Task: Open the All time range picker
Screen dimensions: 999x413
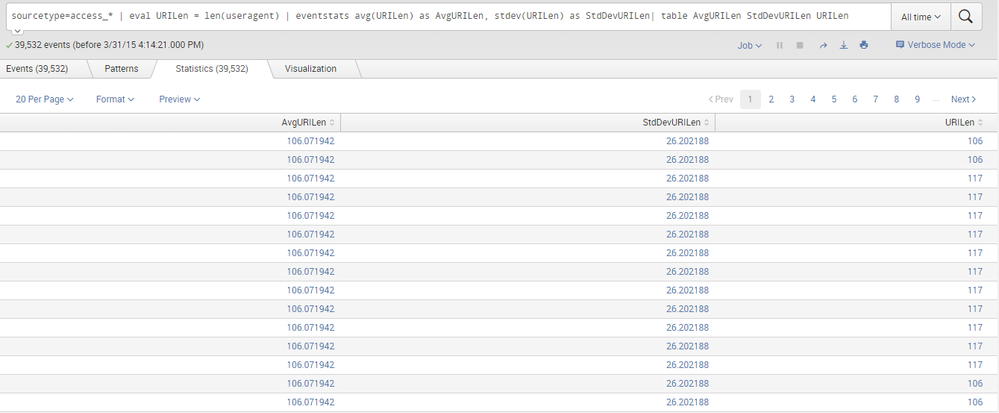Action: pyautogui.click(x=920, y=17)
